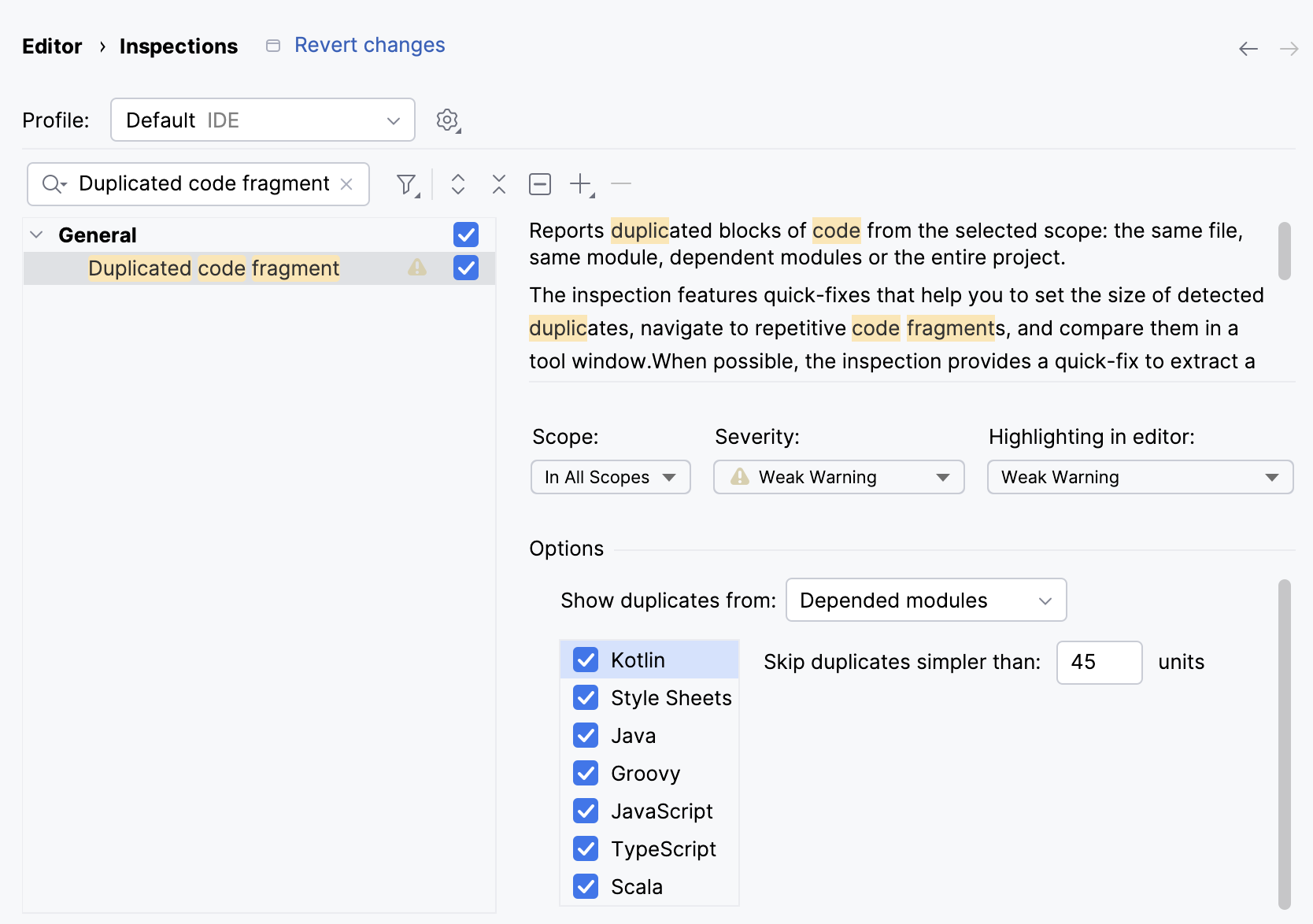This screenshot has height=924, width=1313.
Task: Click the Editor breadcrumb item
Action: pos(51,46)
